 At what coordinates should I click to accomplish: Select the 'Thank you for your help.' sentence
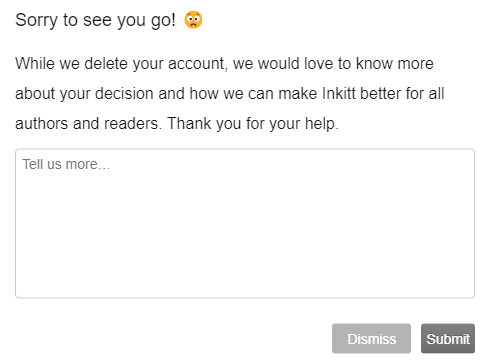tap(253, 123)
